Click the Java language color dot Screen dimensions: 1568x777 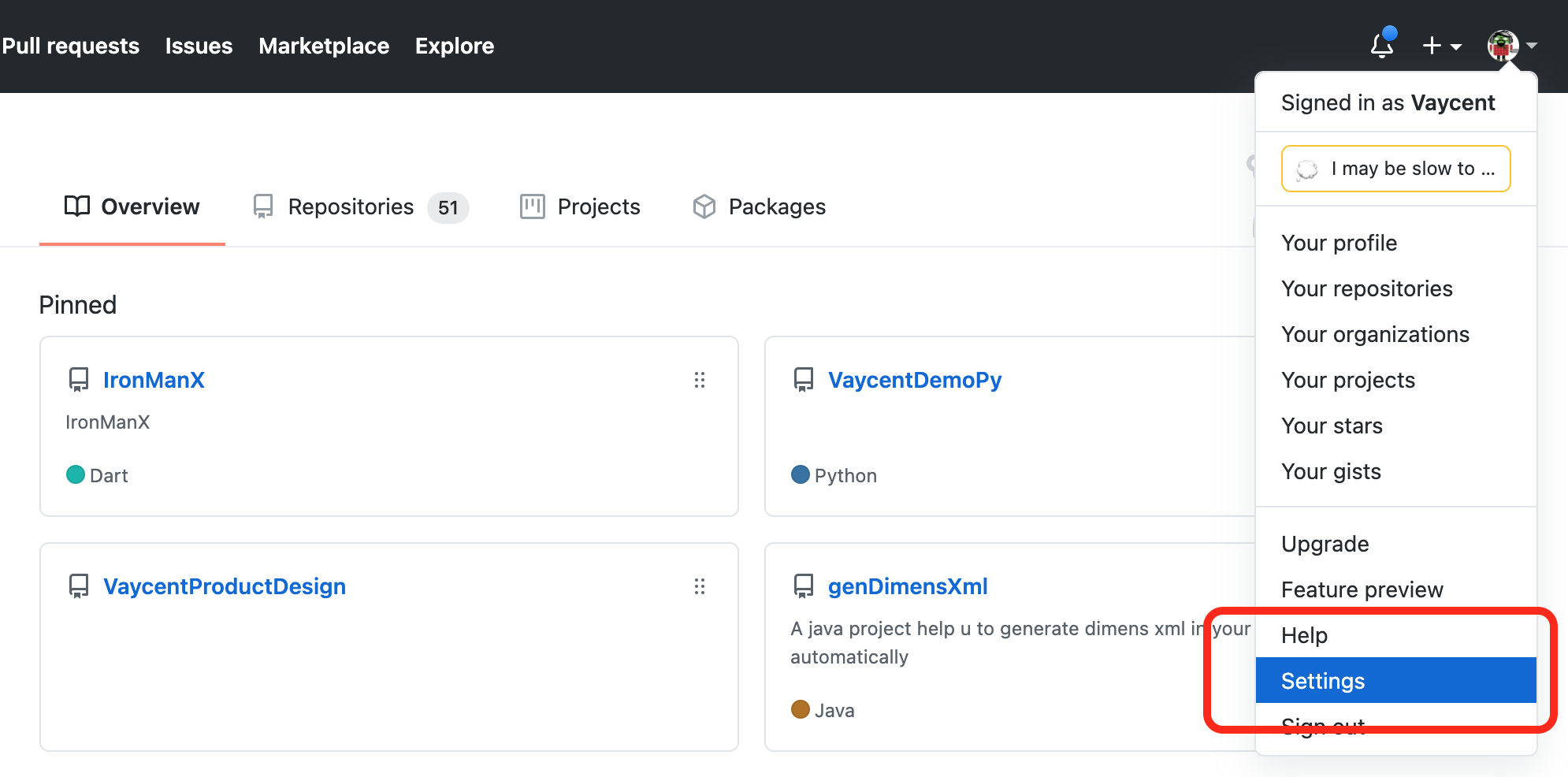coord(801,709)
